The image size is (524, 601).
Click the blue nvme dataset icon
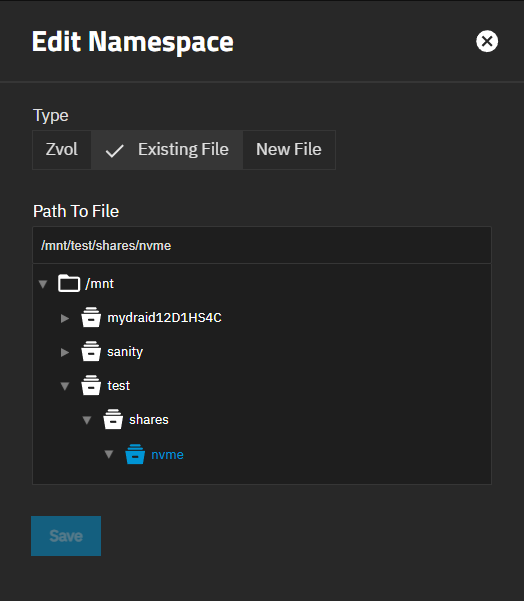(x=135, y=454)
